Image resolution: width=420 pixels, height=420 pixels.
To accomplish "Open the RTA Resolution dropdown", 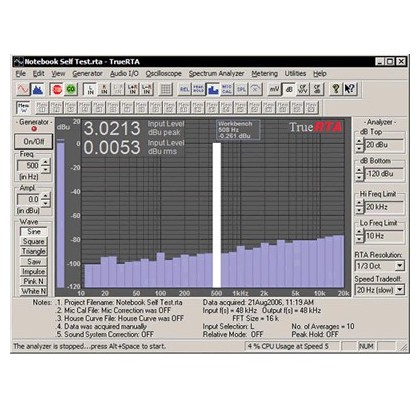I will (x=400, y=266).
